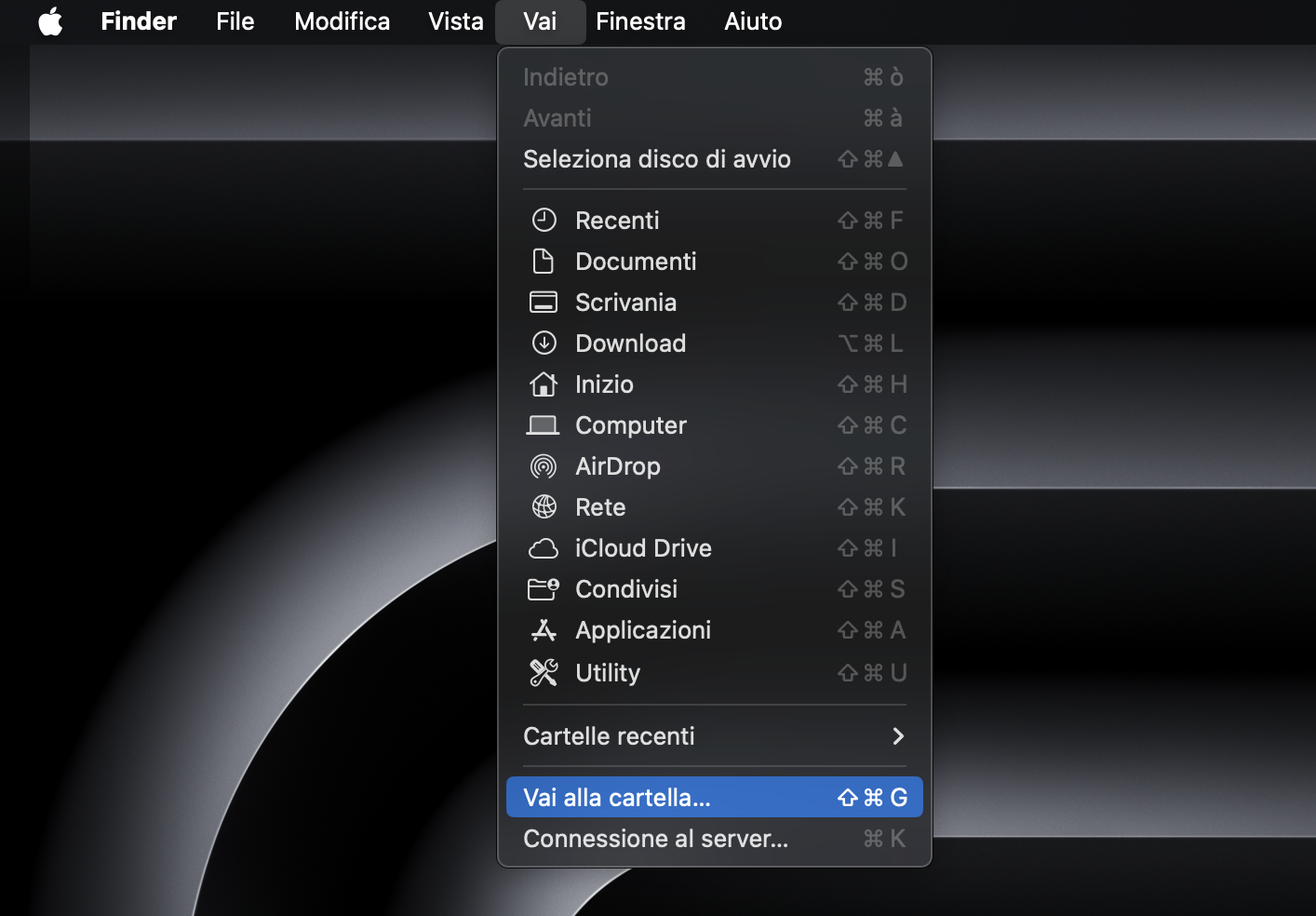
Task: Click the Scrivania desktop icon
Action: click(544, 302)
